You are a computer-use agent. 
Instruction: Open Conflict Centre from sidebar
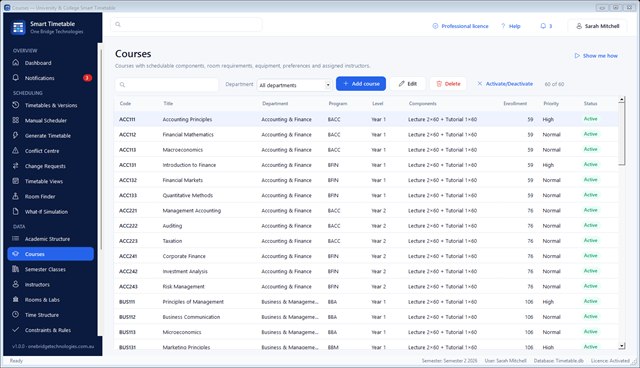51,151
